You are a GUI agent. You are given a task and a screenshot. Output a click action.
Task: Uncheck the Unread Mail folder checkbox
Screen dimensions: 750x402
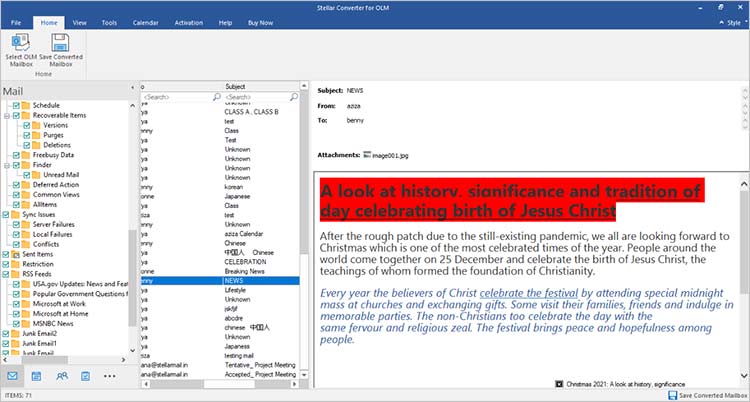[x=28, y=174]
